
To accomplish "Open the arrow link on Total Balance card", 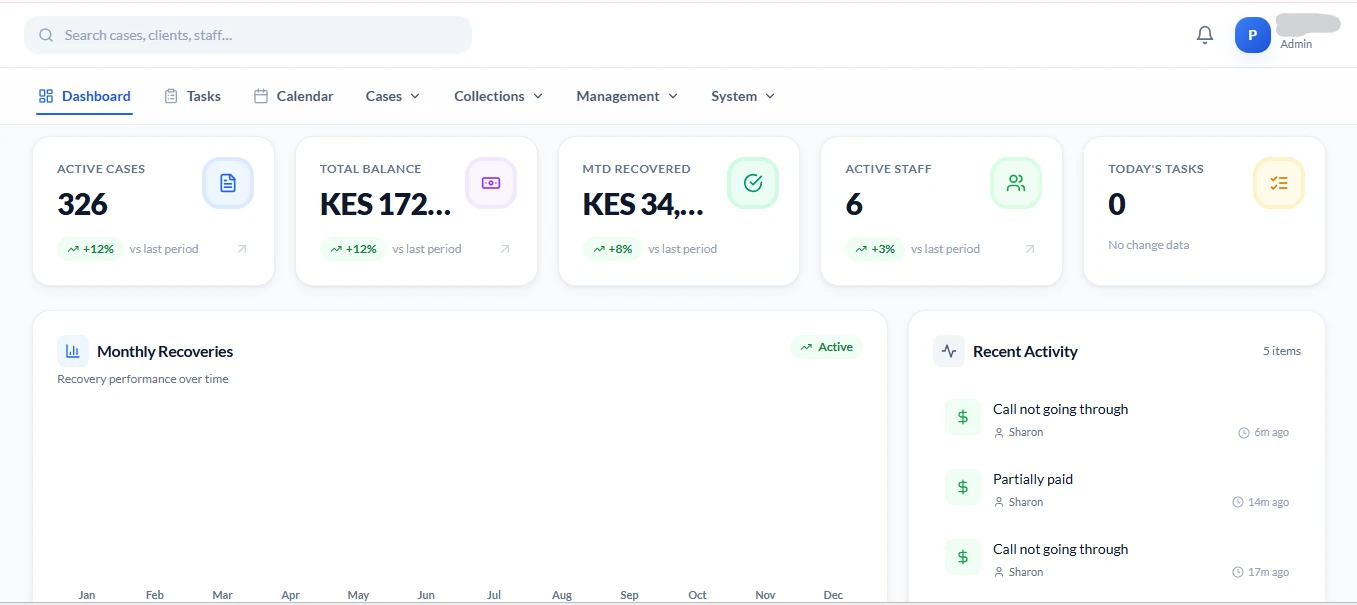I will [504, 249].
